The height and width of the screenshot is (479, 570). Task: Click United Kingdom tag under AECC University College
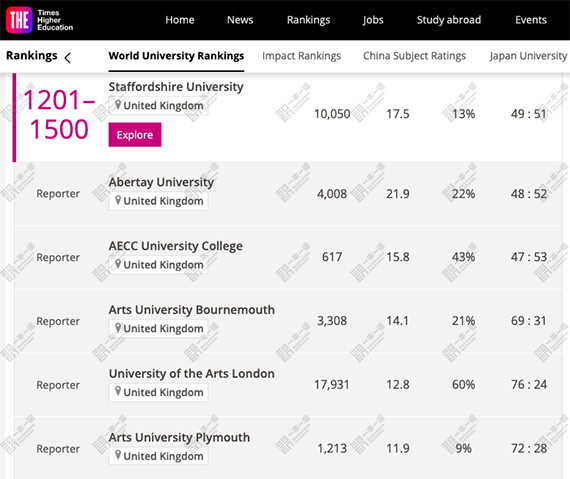coord(158,265)
